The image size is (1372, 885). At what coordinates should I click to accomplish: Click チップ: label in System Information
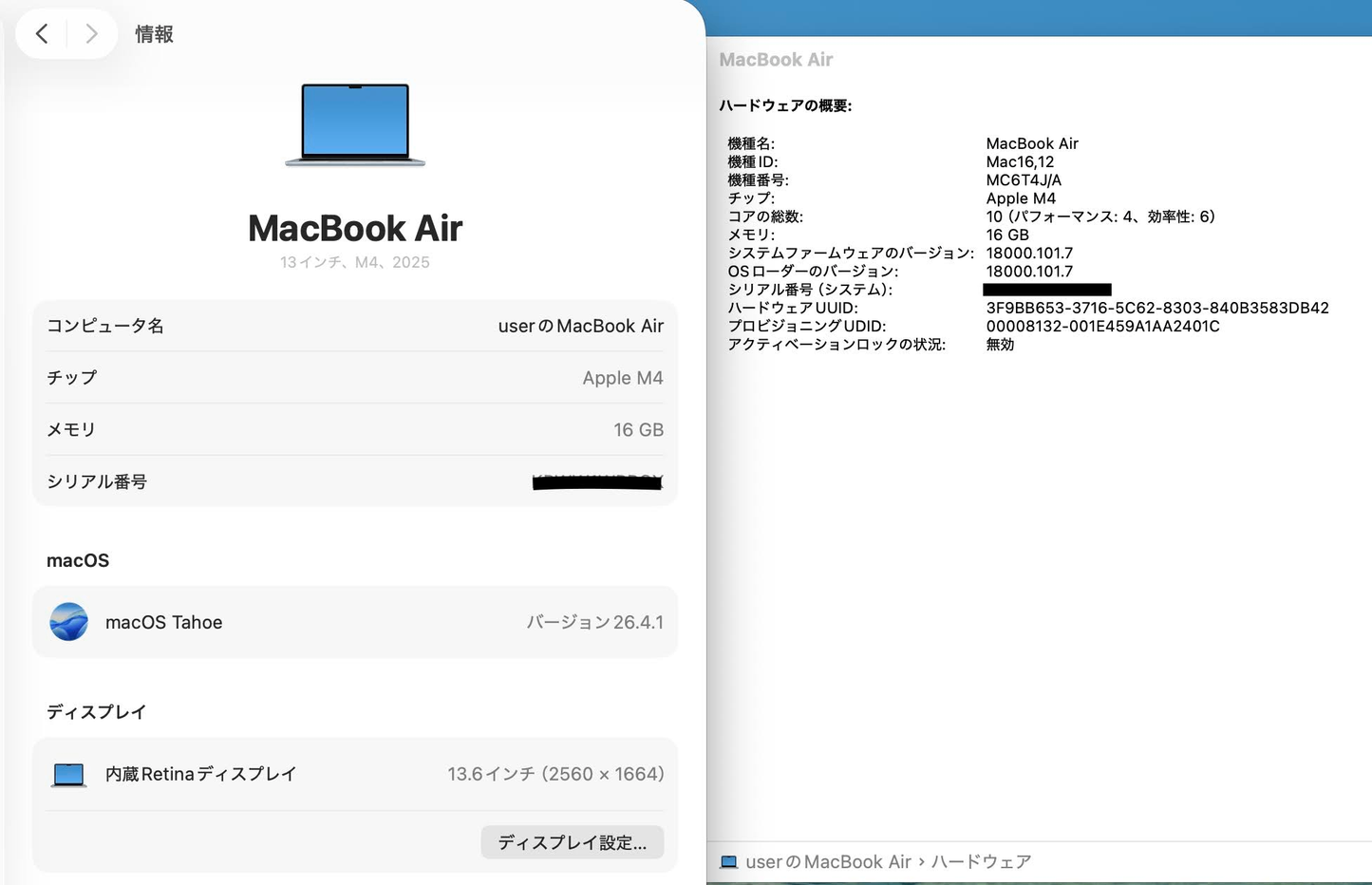[x=751, y=198]
